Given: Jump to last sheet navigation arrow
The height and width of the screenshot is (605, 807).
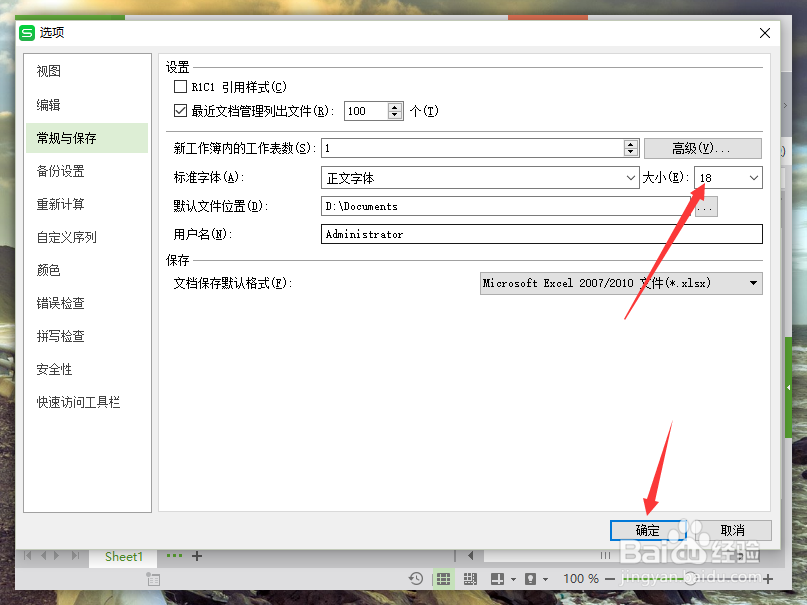Looking at the screenshot, I should tap(76, 556).
